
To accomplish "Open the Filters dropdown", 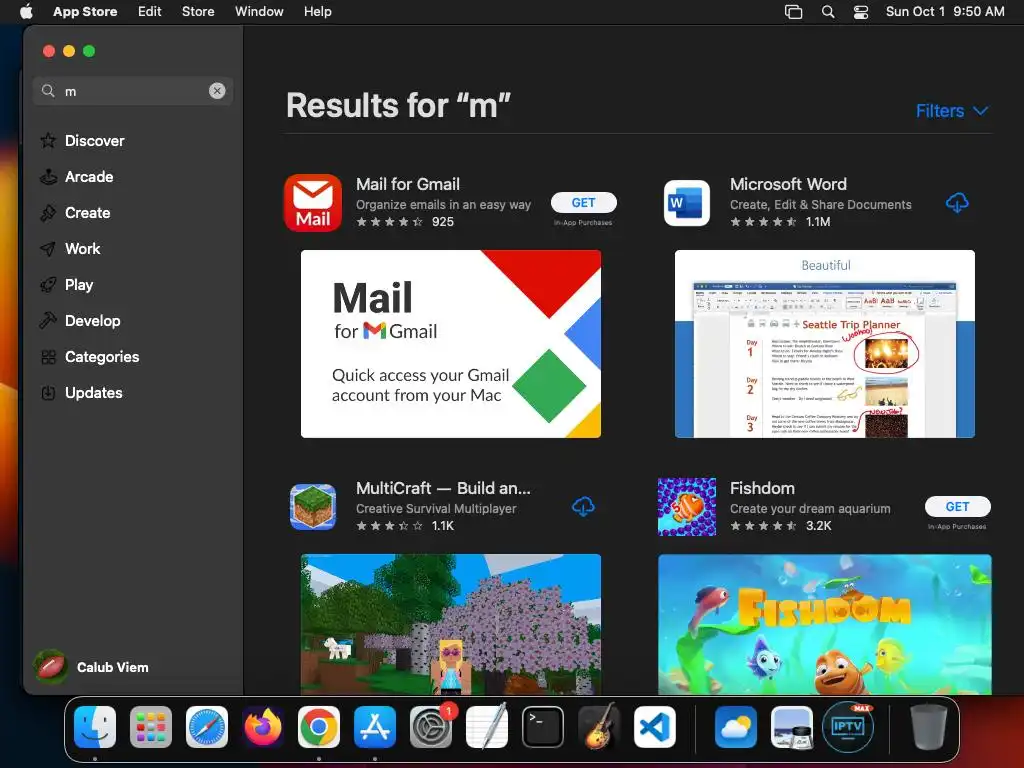I will 952,111.
